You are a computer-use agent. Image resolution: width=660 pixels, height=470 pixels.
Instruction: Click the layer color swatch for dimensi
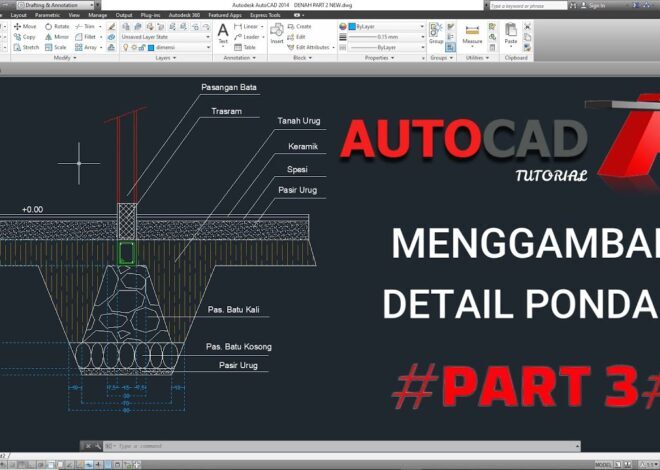tap(151, 48)
